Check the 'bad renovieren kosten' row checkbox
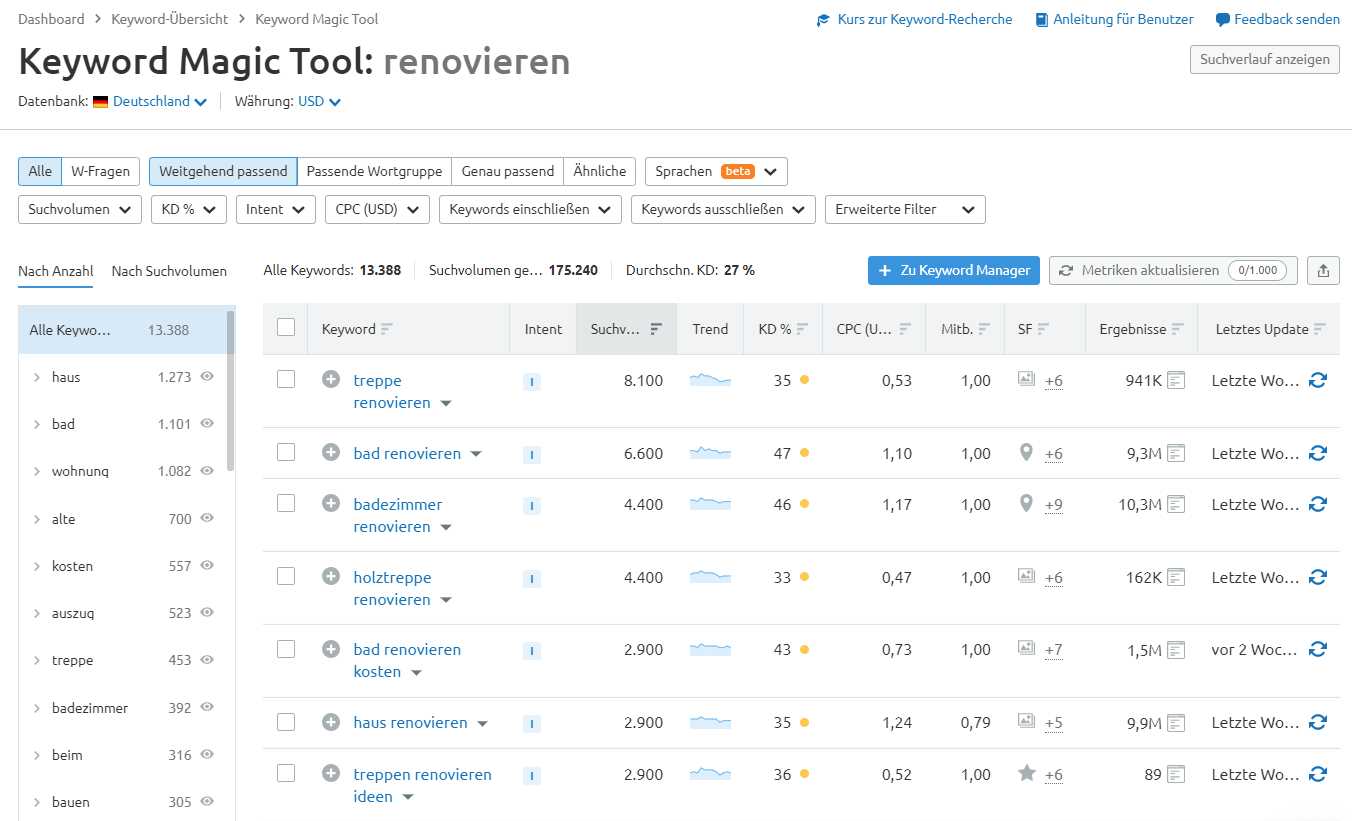The image size is (1352, 821). coord(286,648)
